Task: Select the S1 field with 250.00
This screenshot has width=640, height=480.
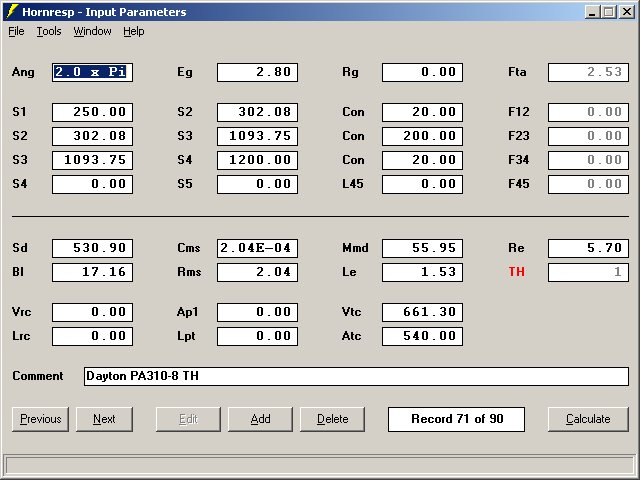Action: tap(92, 112)
